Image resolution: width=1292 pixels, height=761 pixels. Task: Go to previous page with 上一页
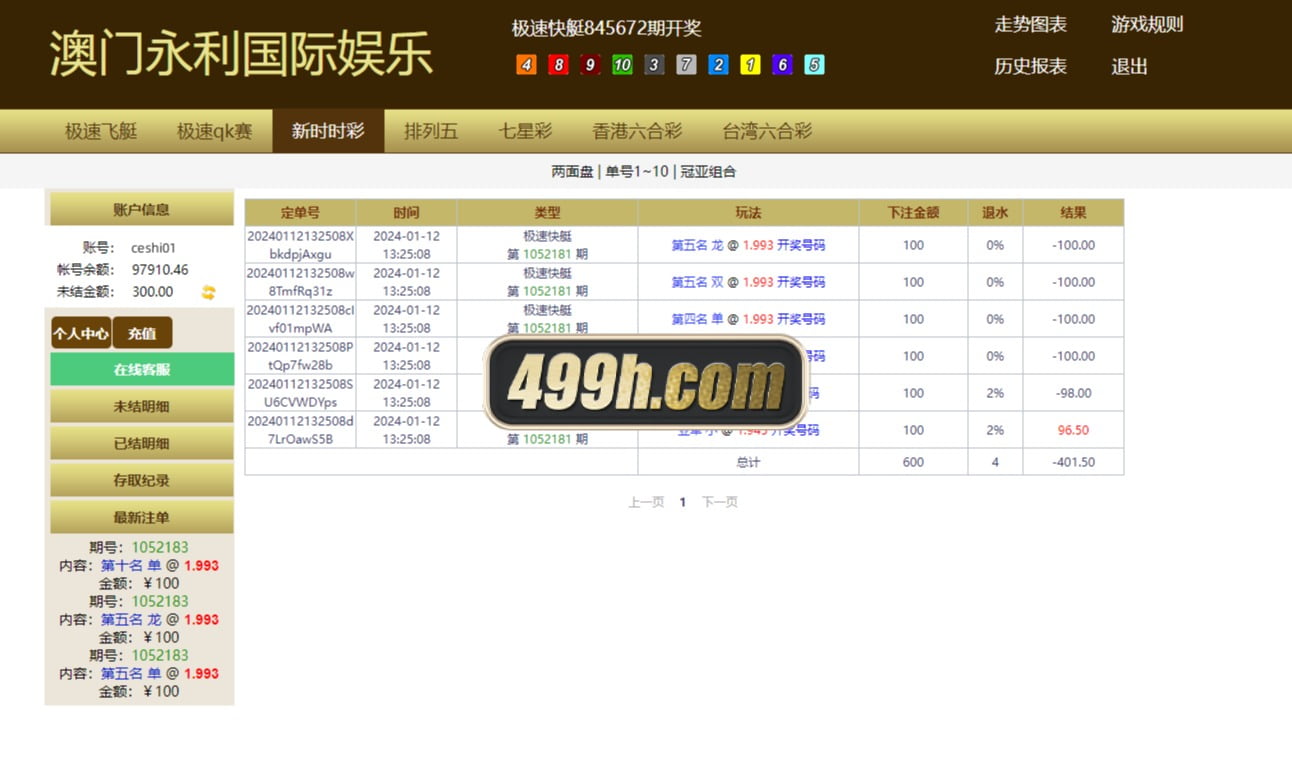(x=646, y=502)
